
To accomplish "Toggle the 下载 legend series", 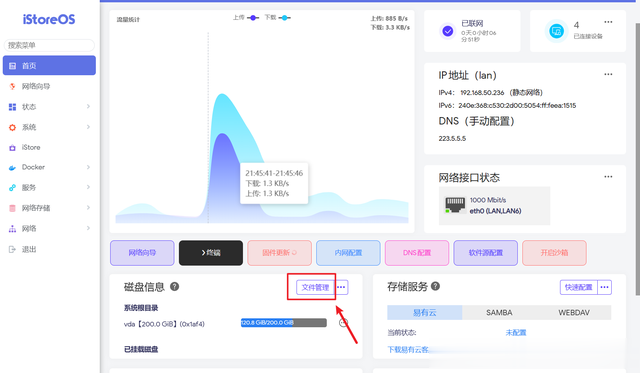I will click(278, 18).
